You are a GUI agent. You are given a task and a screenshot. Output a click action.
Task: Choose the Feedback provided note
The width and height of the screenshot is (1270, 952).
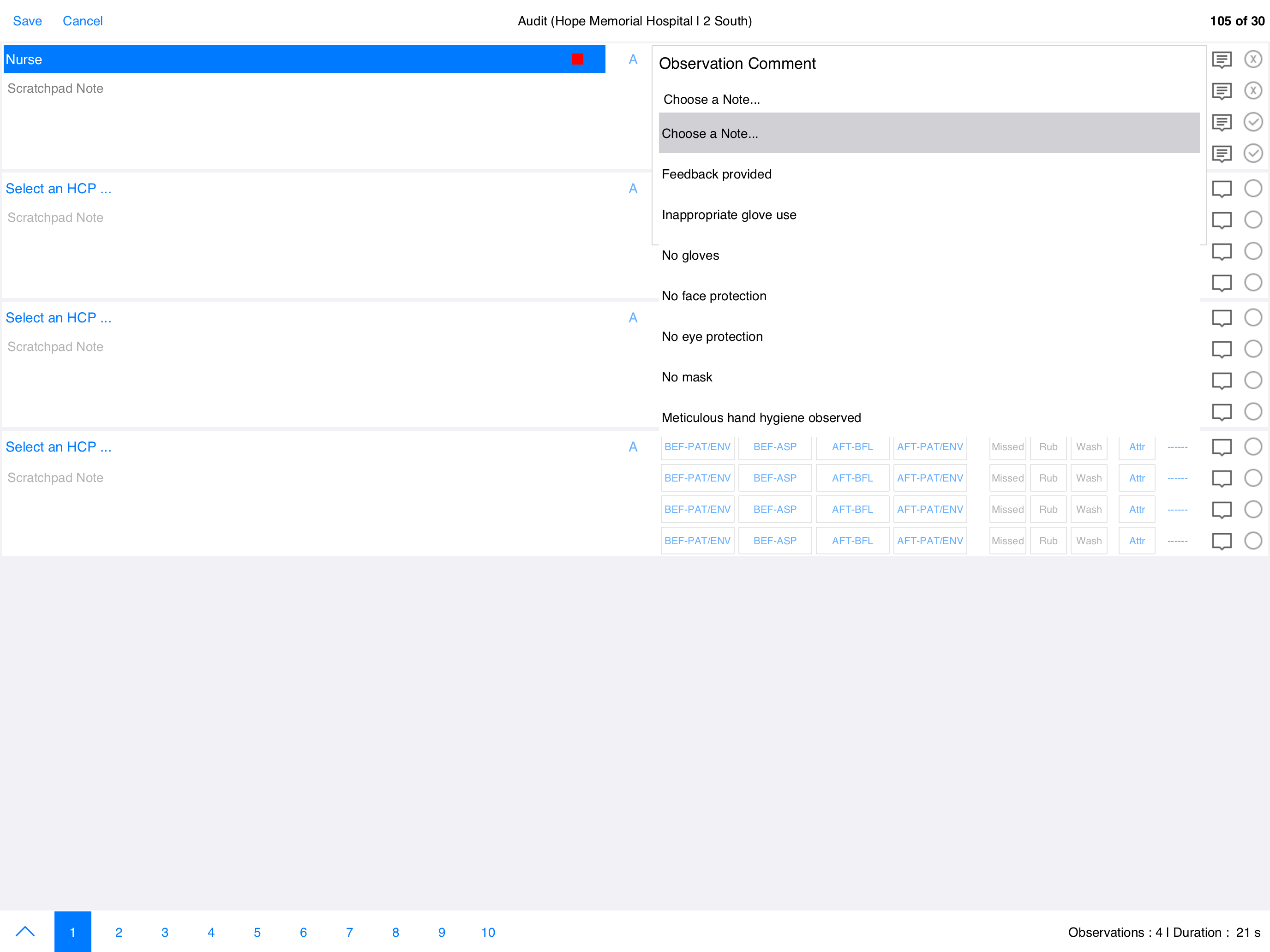click(929, 174)
